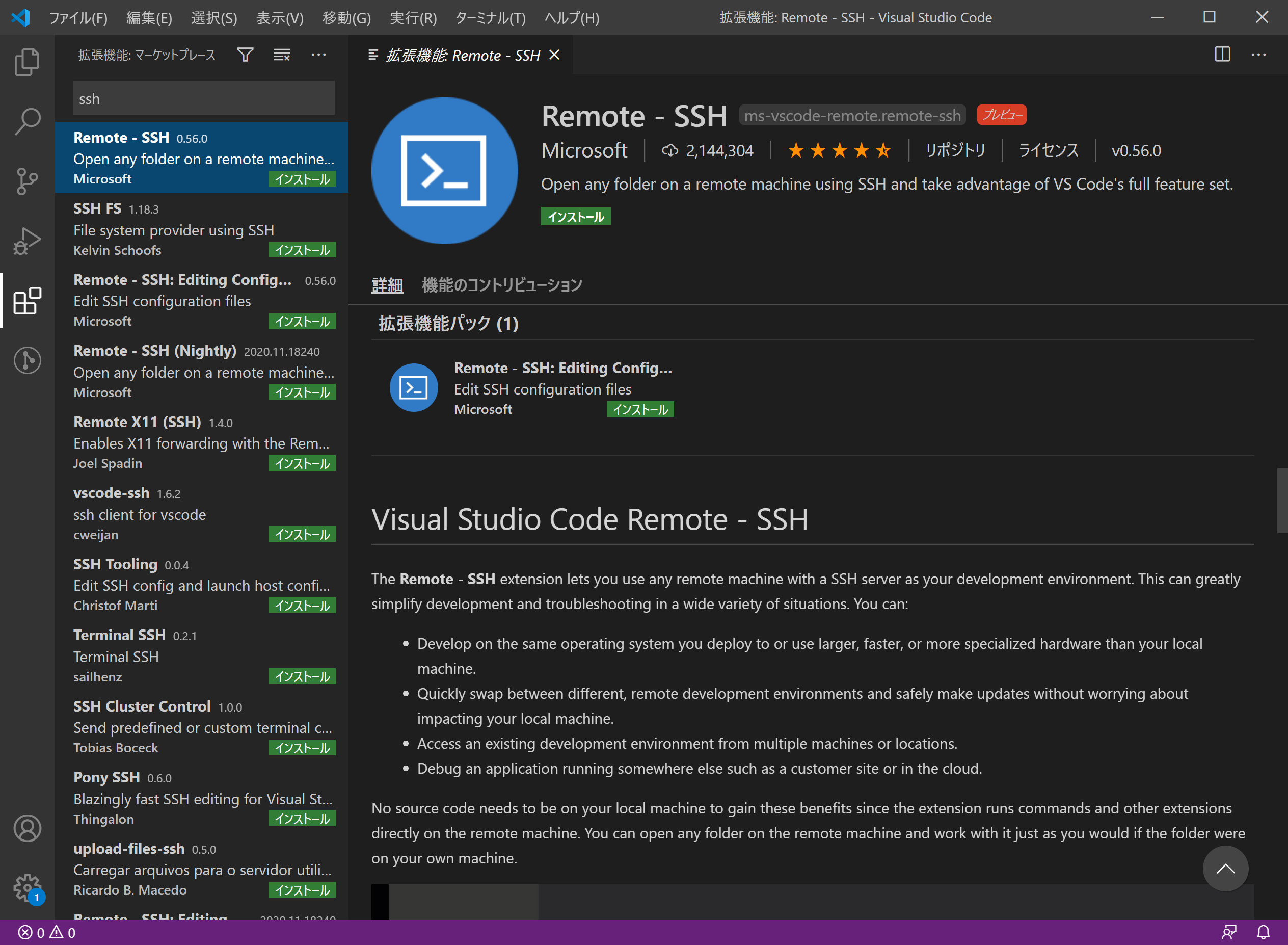Image resolution: width=1288 pixels, height=945 pixels.
Task: Open the ファイル(F) menu
Action: 78,18
